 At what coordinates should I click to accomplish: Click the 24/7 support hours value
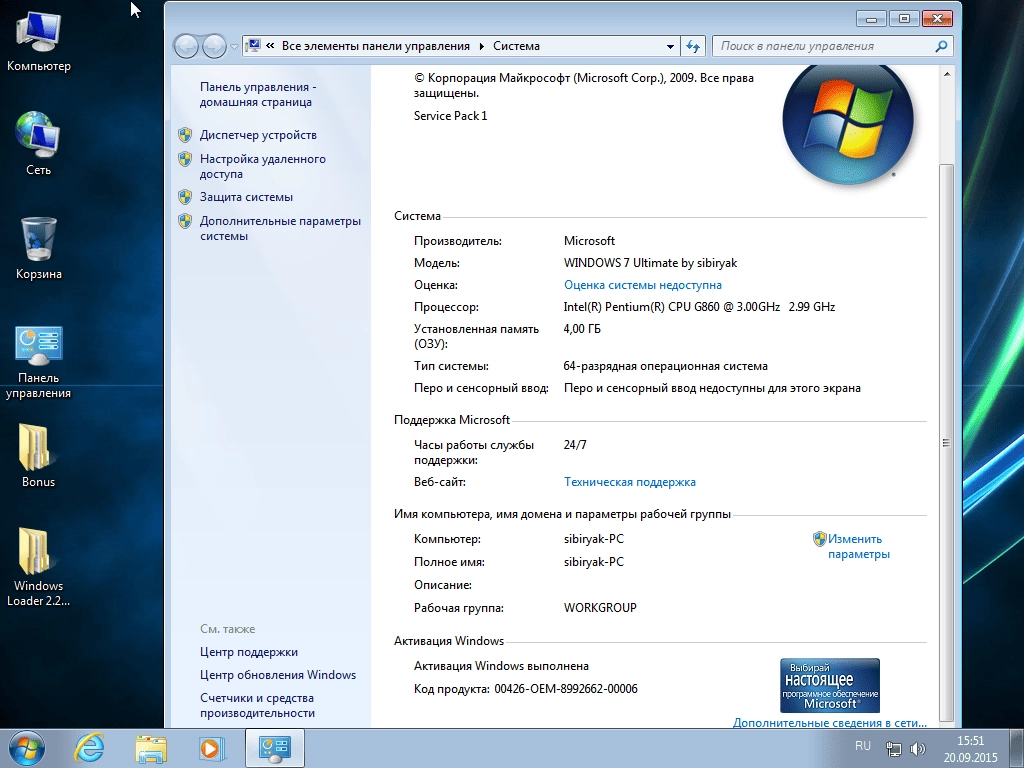(575, 445)
